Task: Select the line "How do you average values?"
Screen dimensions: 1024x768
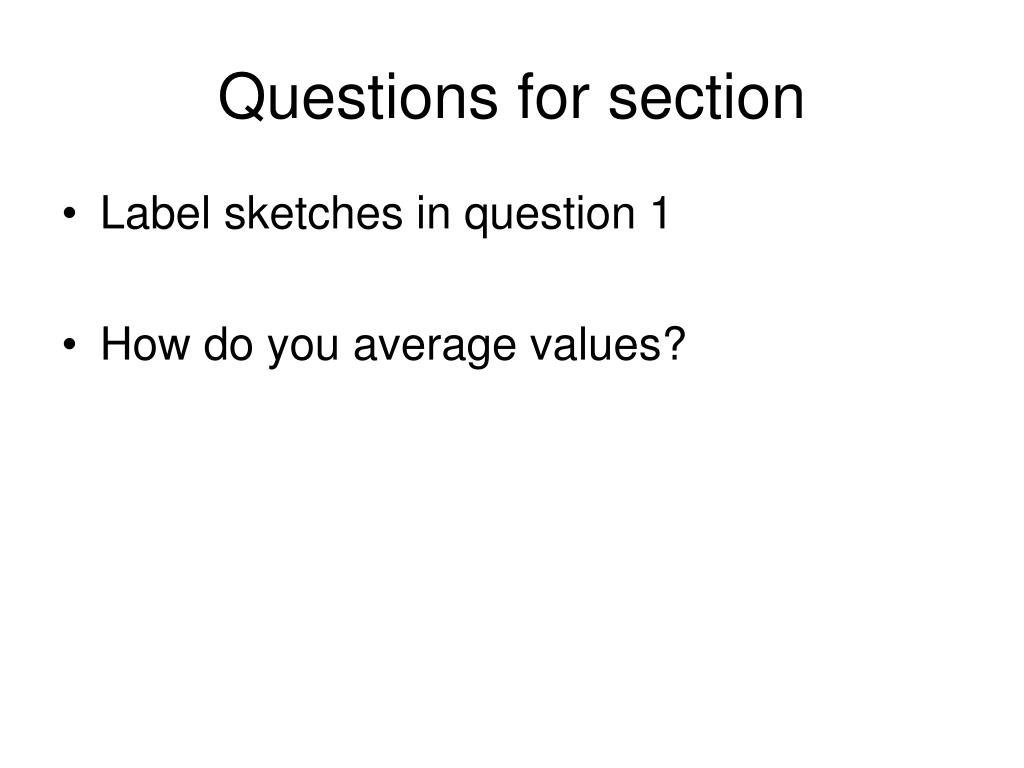Action: coord(393,346)
